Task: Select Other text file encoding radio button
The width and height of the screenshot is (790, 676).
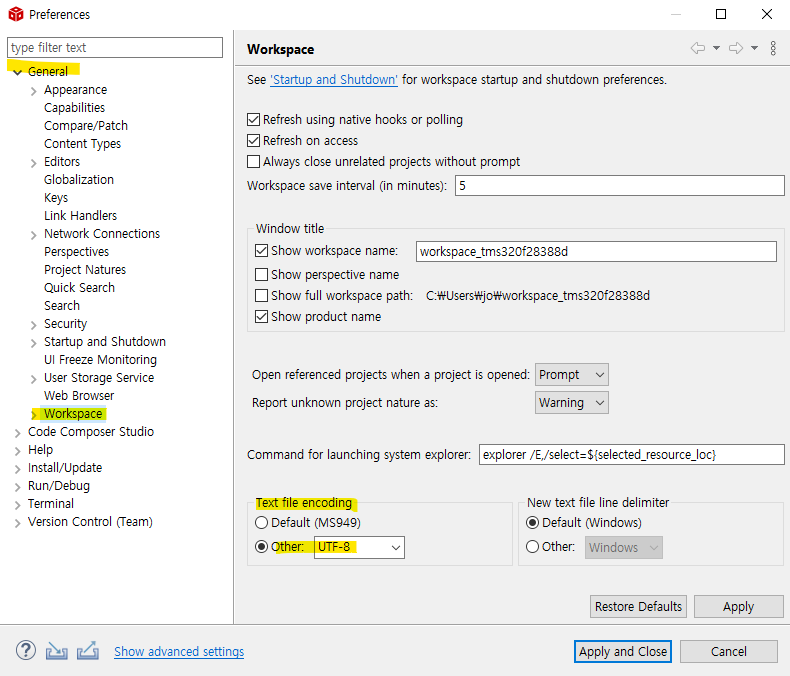Action: pos(261,547)
